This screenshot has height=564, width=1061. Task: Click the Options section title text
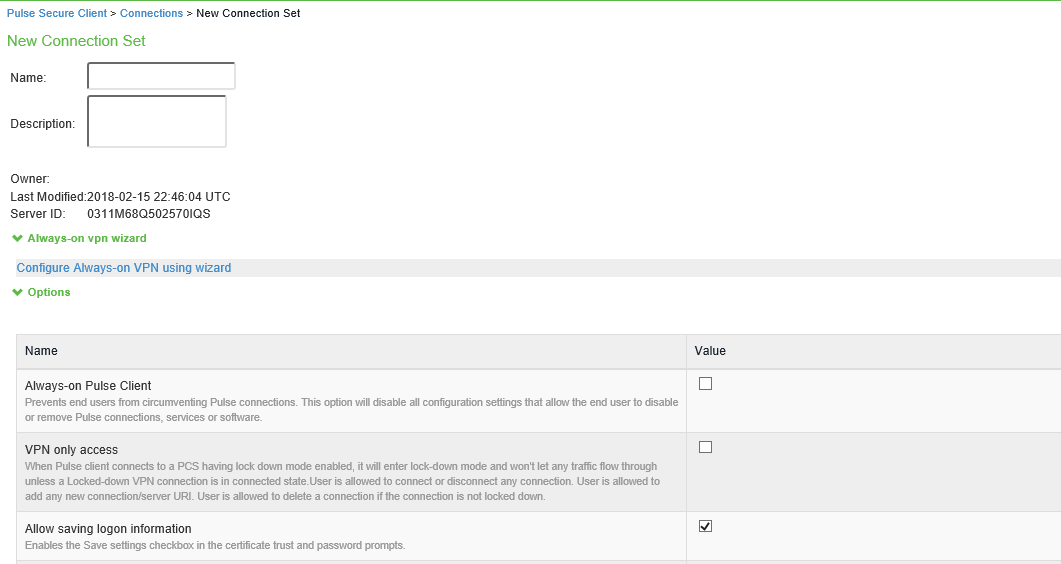coord(49,293)
